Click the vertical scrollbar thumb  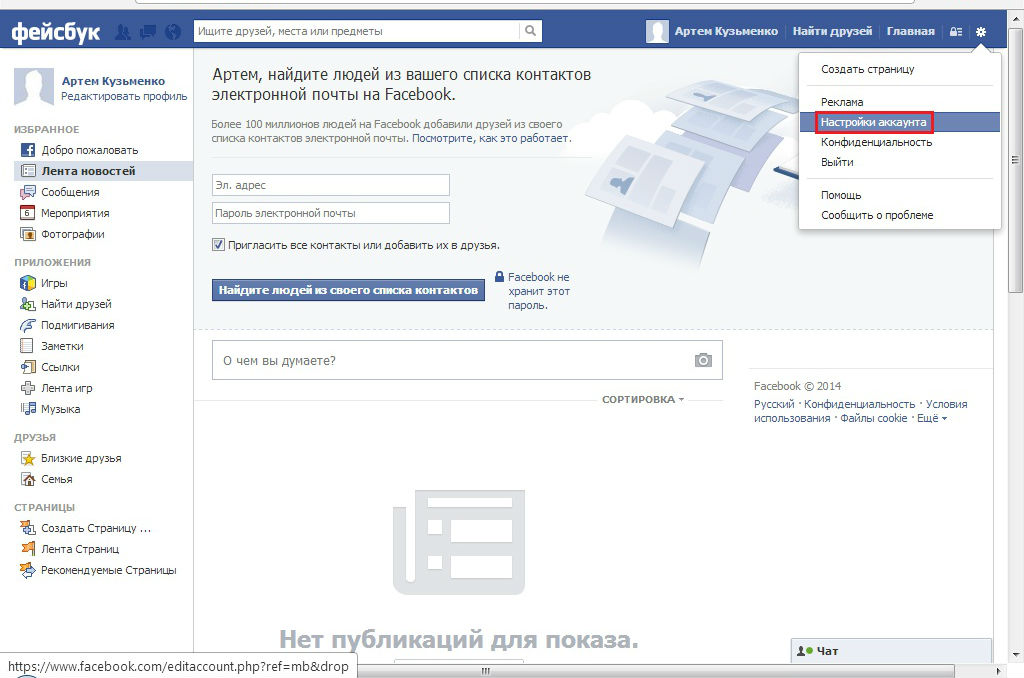(x=1015, y=160)
